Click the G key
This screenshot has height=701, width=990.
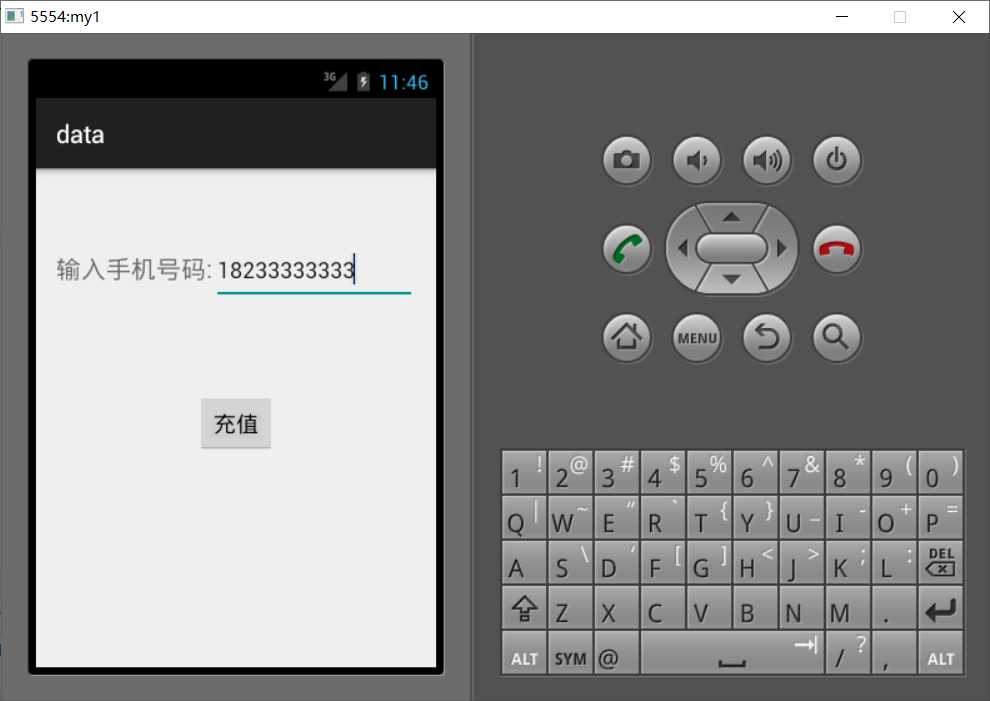pos(709,562)
